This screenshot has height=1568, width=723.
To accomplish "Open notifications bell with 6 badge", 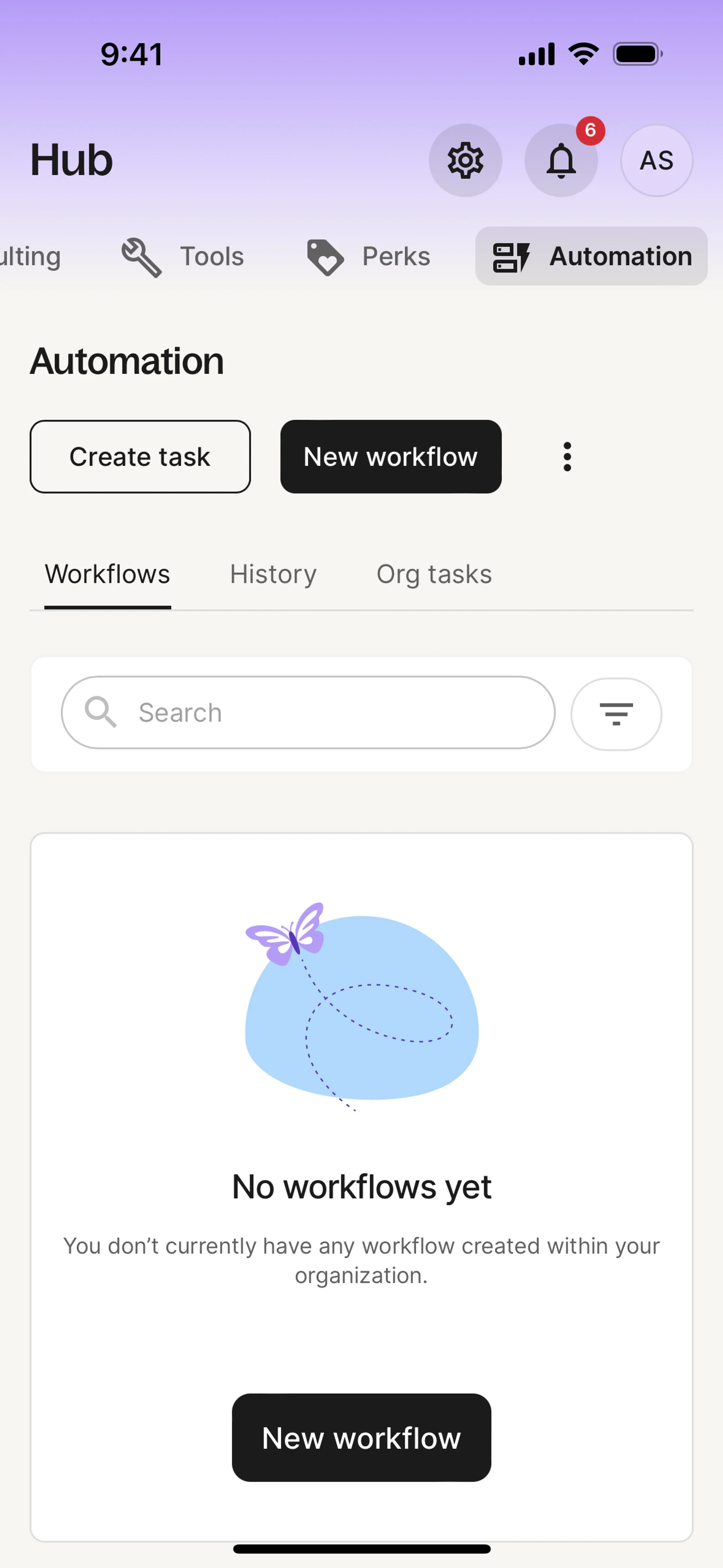I will (x=560, y=160).
